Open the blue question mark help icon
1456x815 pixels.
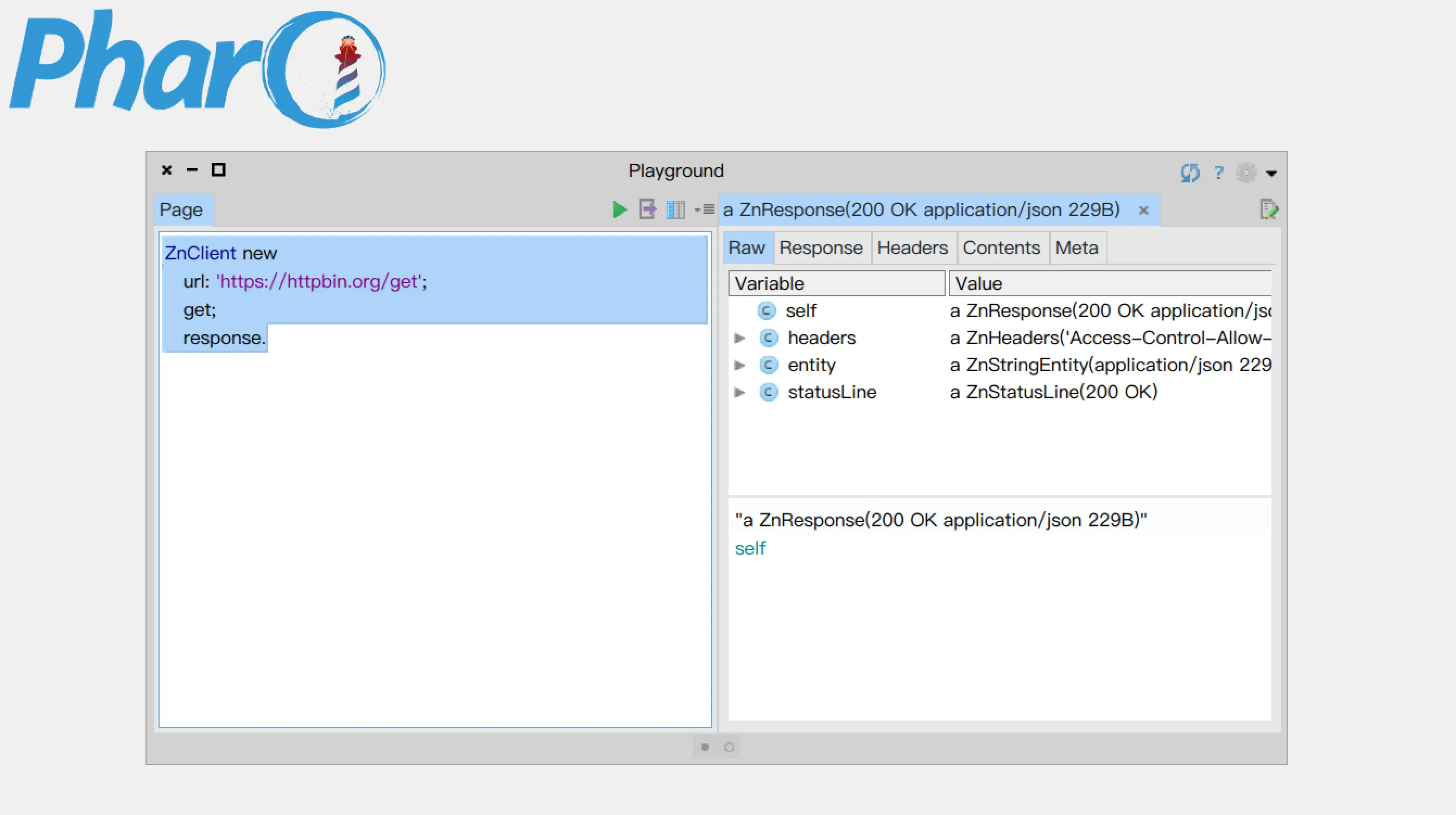(1219, 172)
